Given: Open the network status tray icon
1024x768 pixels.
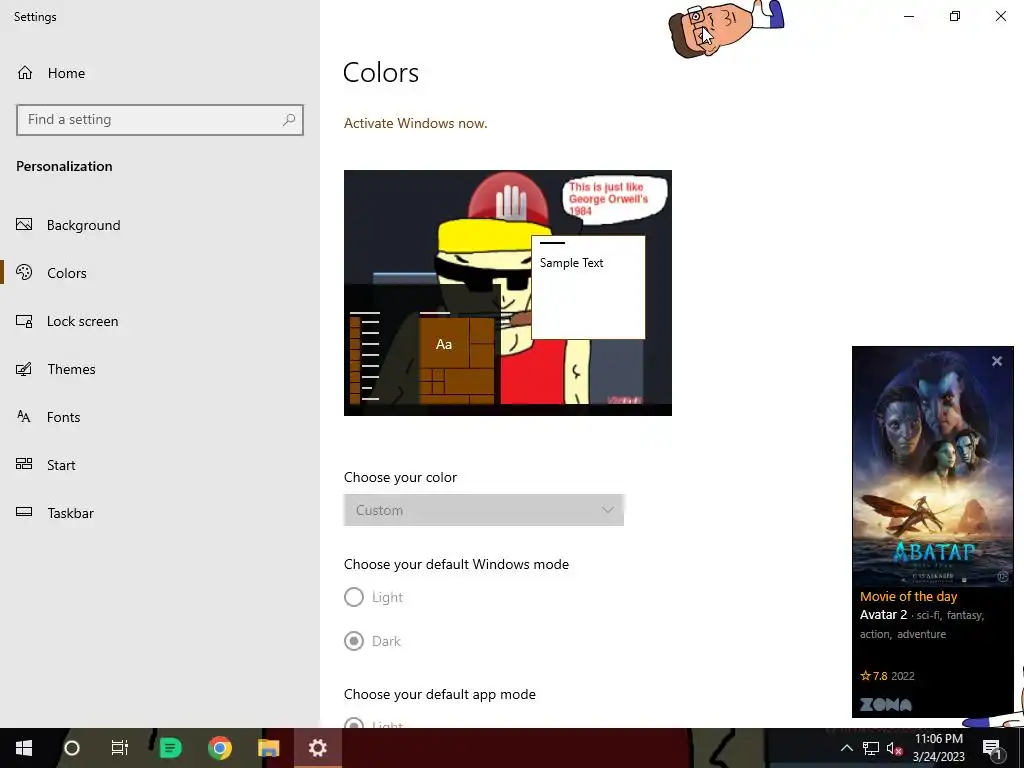Looking at the screenshot, I should (871, 748).
